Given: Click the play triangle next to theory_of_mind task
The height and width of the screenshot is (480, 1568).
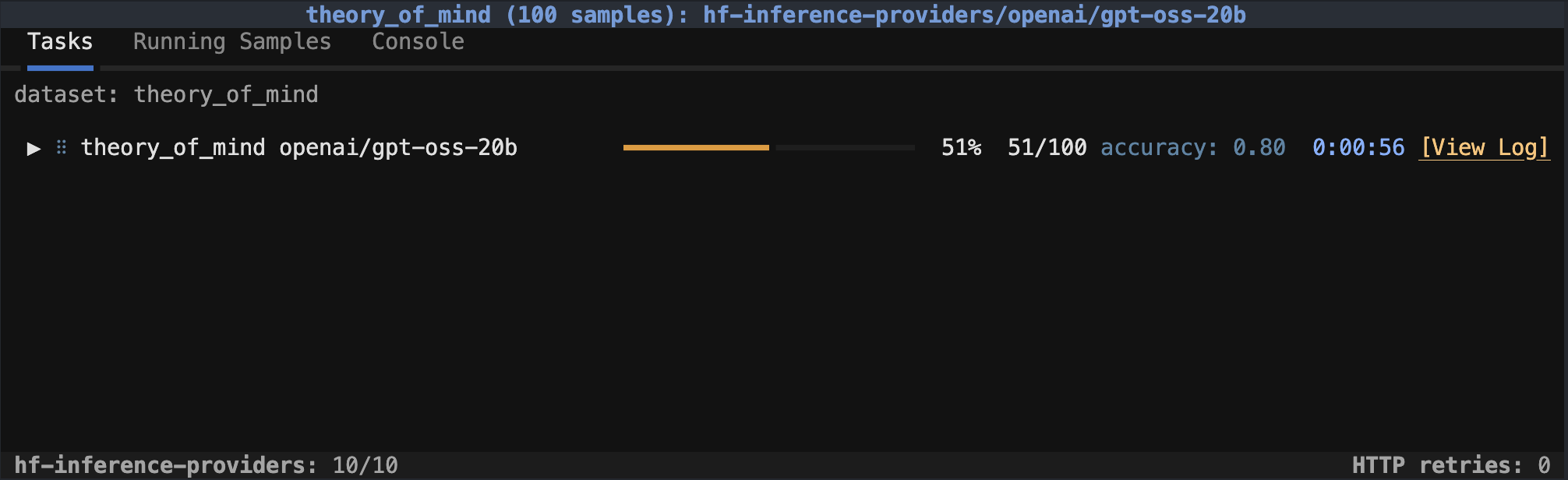Looking at the screenshot, I should (x=33, y=147).
